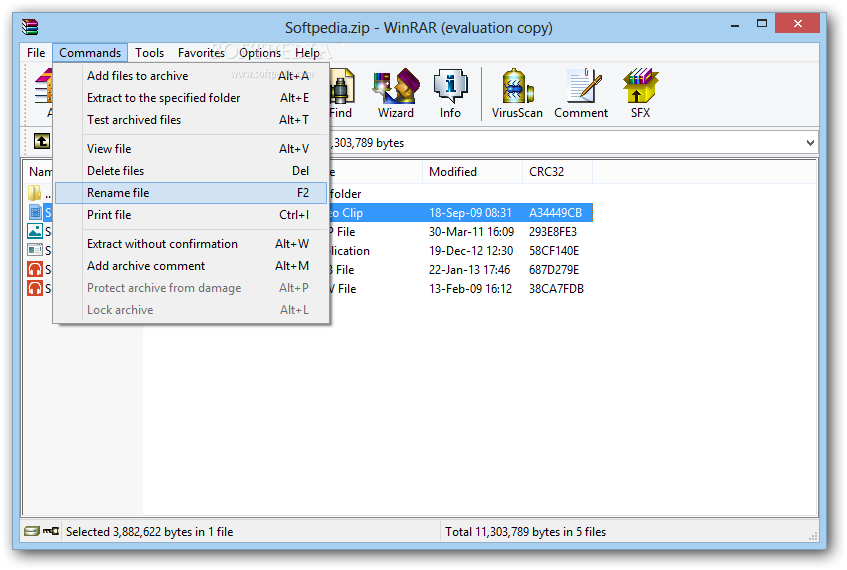Select the first red headphone audio icon
This screenshot has height=570, width=847.
(x=35, y=269)
